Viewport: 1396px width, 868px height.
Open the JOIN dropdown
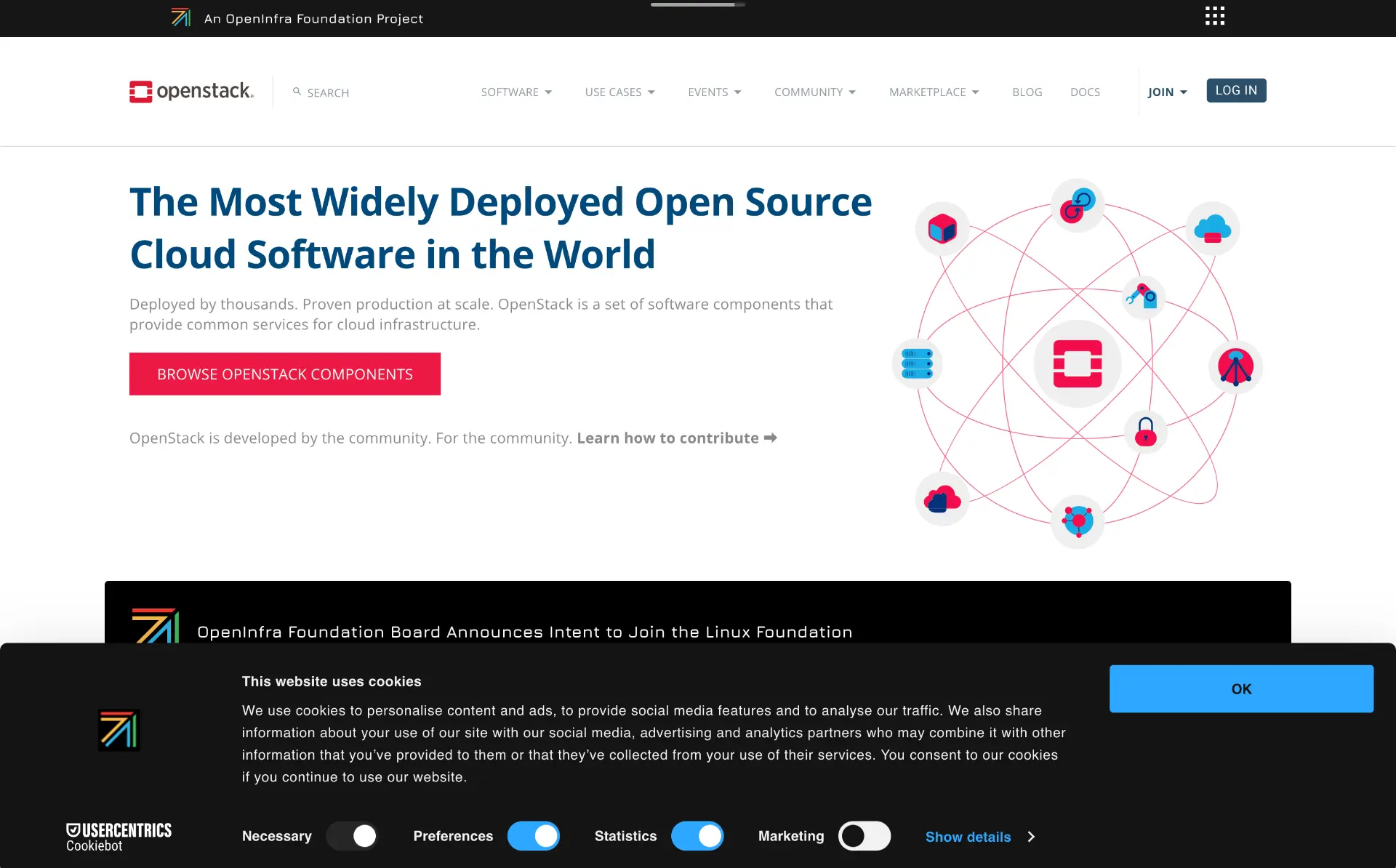coord(1166,92)
